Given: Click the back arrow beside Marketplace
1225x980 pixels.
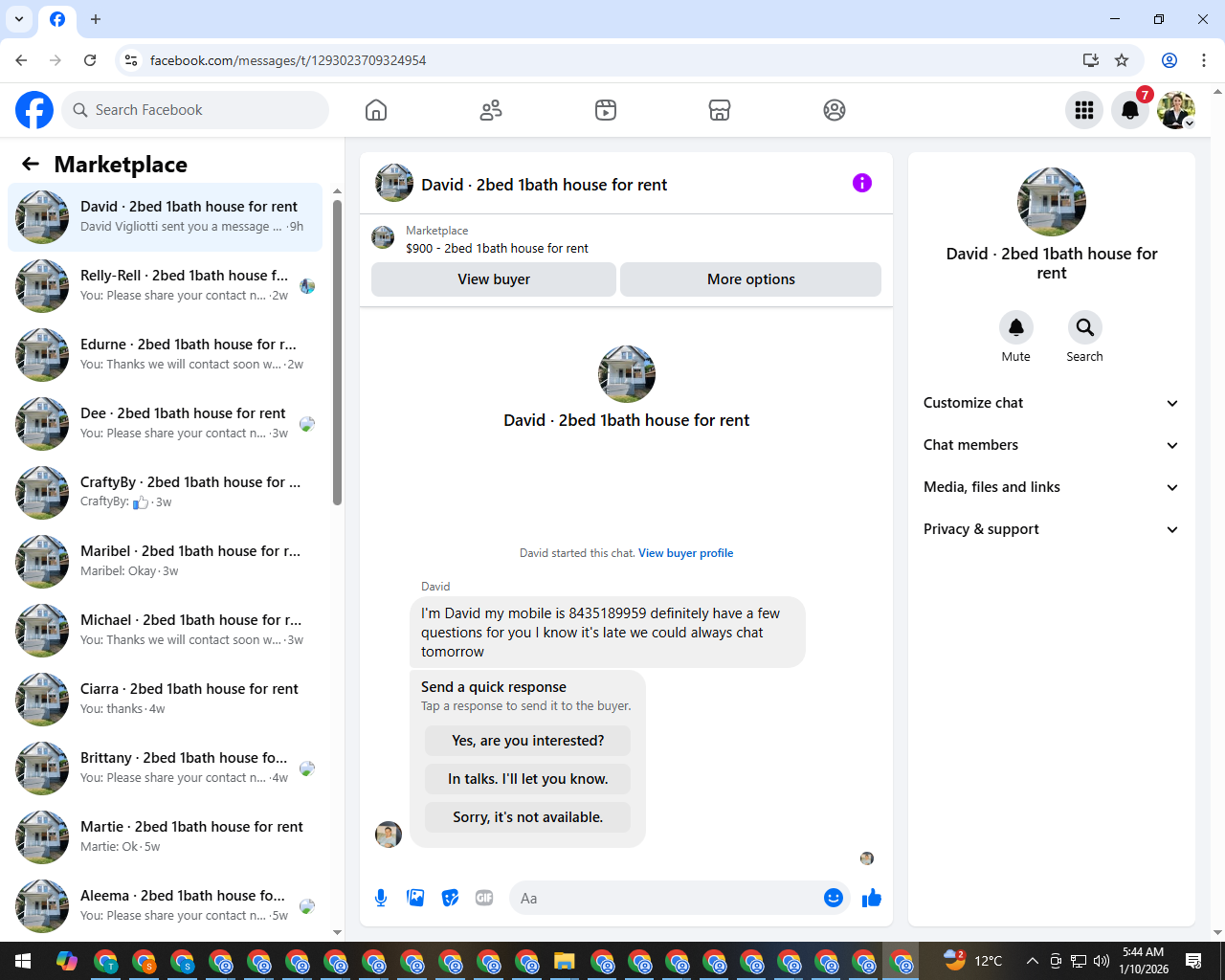Looking at the screenshot, I should (31, 164).
